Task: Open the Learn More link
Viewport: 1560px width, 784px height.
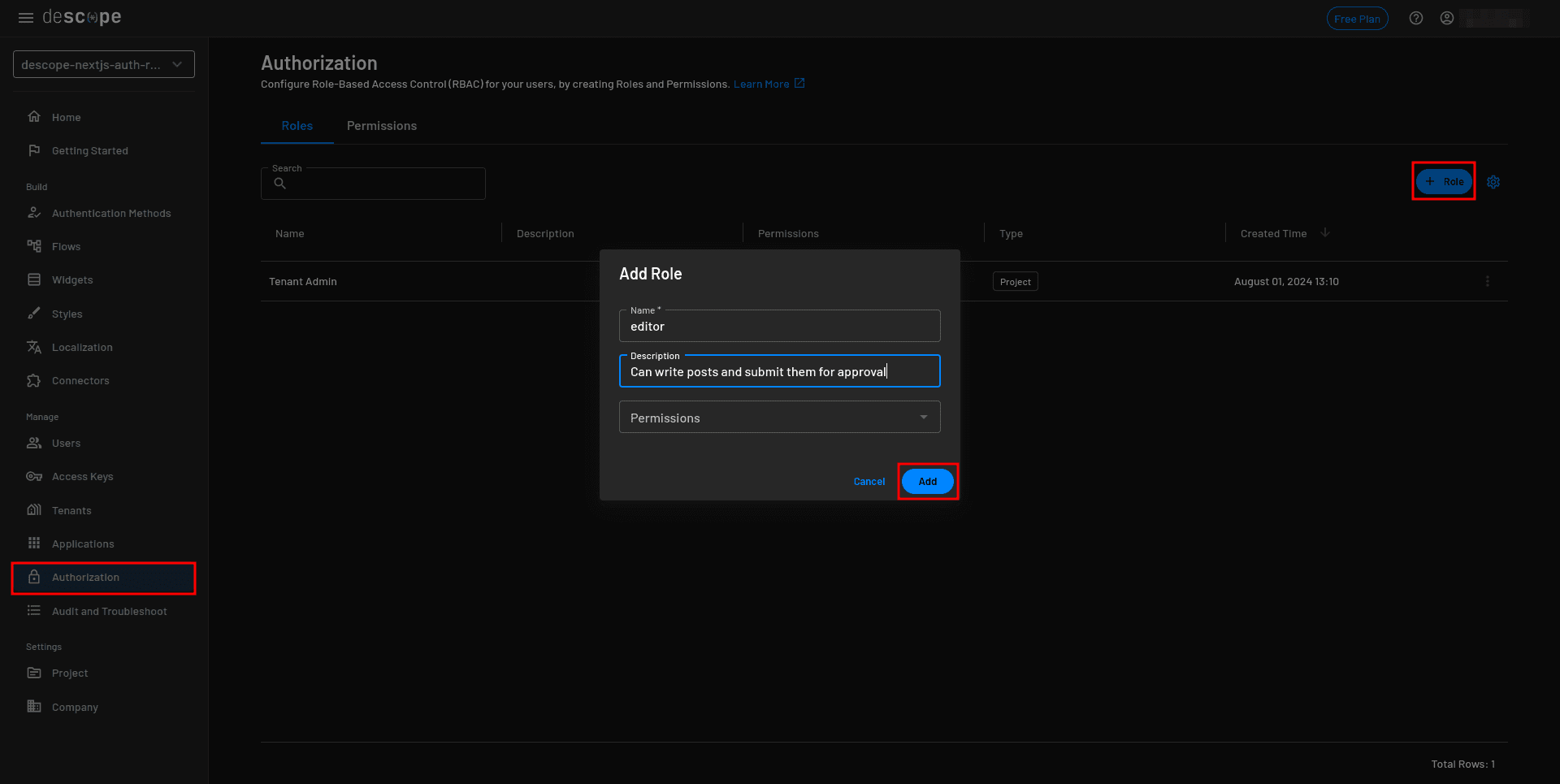Action: click(761, 84)
